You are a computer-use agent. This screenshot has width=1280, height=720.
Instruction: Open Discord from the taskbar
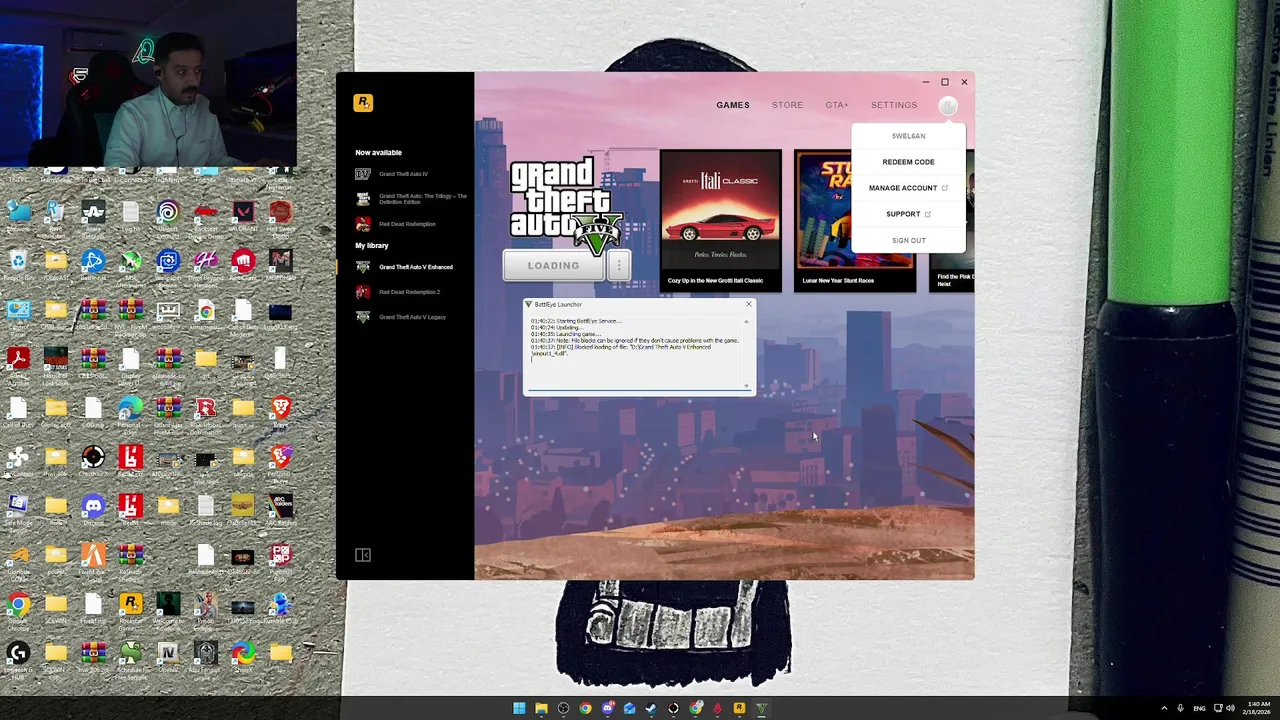pyautogui.click(x=607, y=708)
